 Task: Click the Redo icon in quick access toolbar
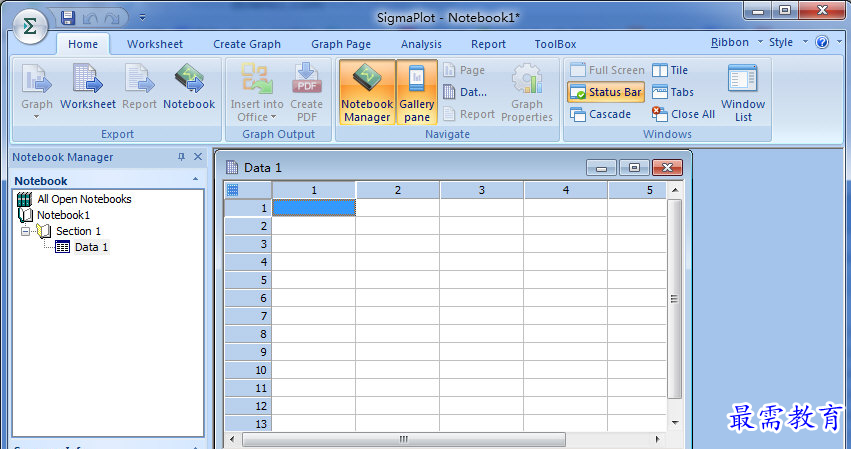point(112,18)
